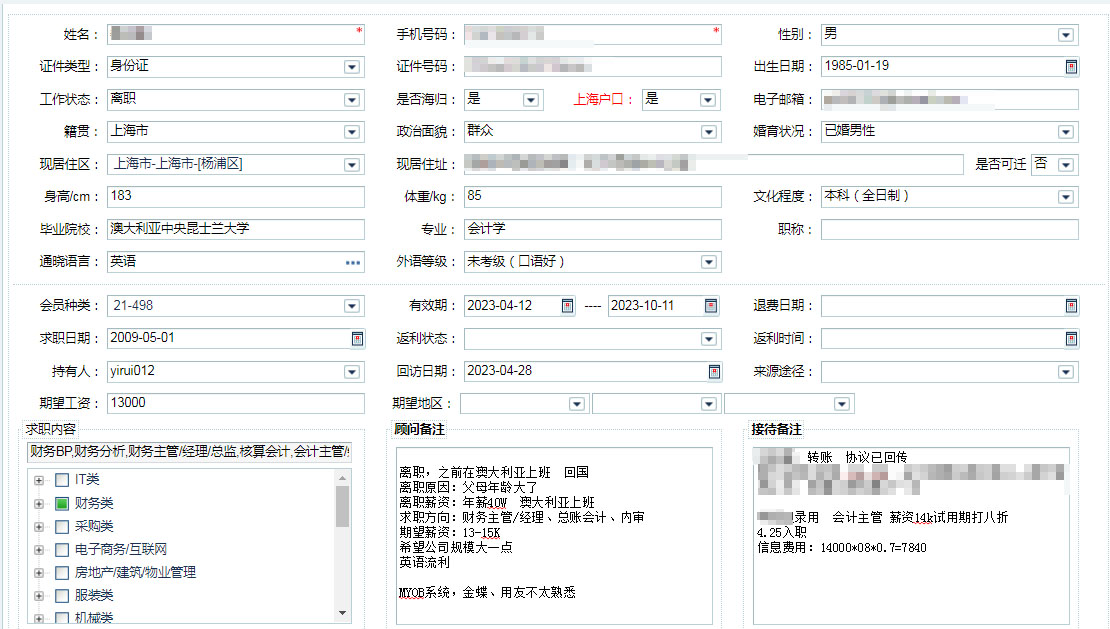
Task: Open the 会员种类 dropdown
Action: pyautogui.click(x=352, y=306)
